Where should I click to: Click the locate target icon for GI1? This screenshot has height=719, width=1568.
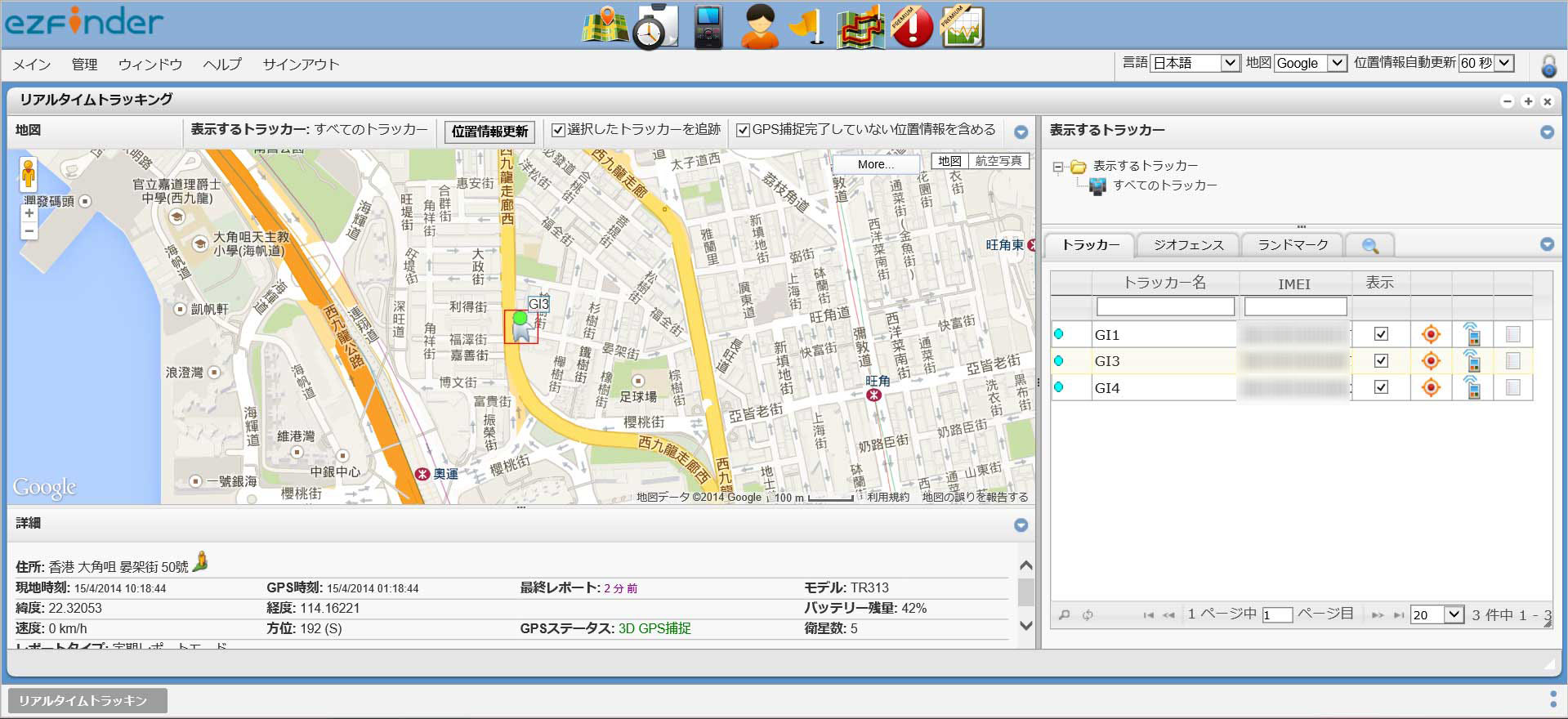click(1430, 334)
